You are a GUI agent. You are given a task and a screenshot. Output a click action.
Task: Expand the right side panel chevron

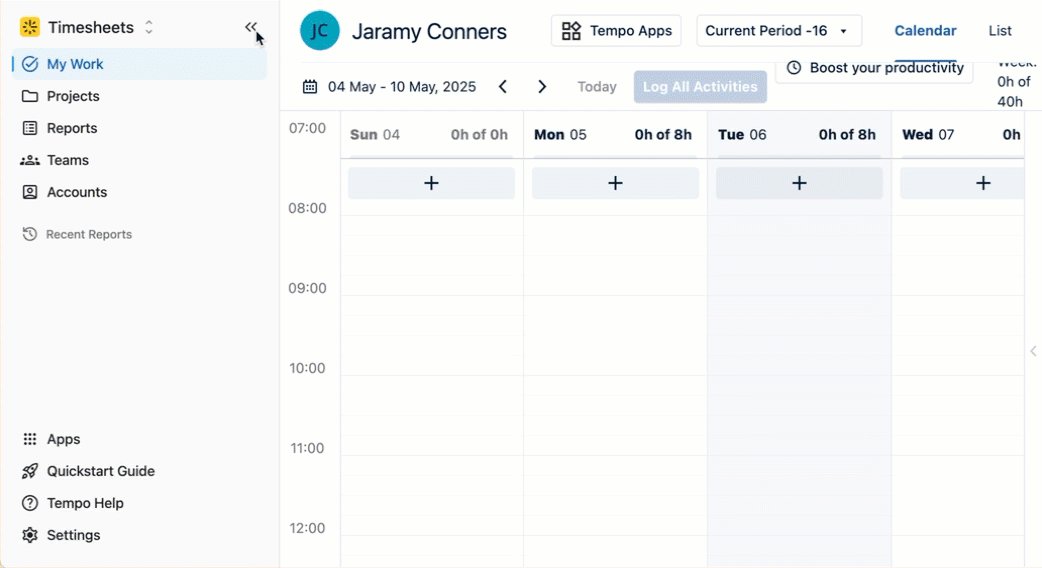pyautogui.click(x=1033, y=351)
